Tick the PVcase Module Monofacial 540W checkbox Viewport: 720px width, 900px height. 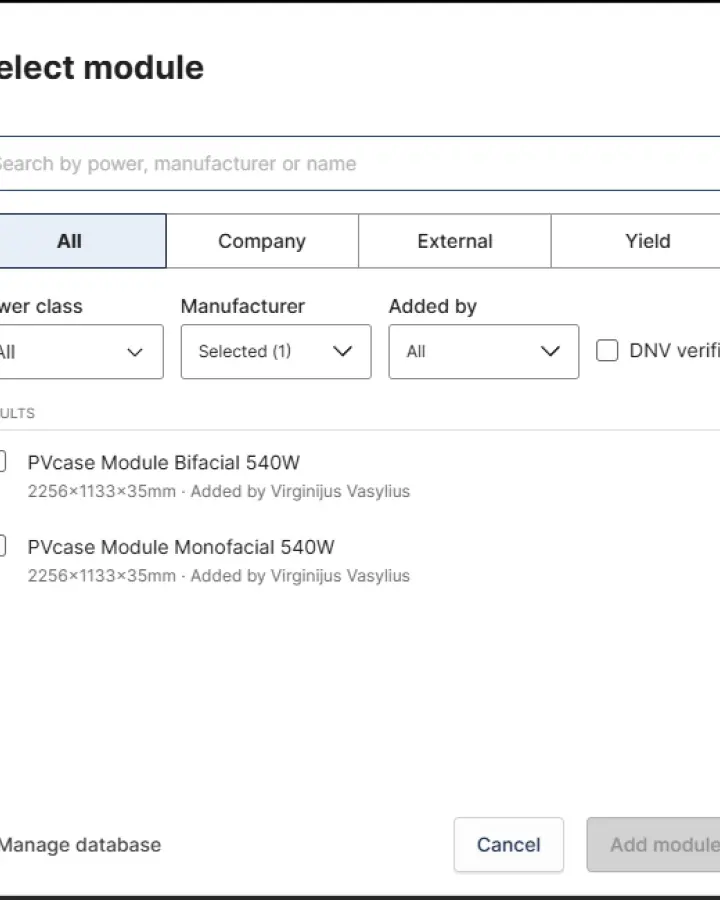(2, 545)
